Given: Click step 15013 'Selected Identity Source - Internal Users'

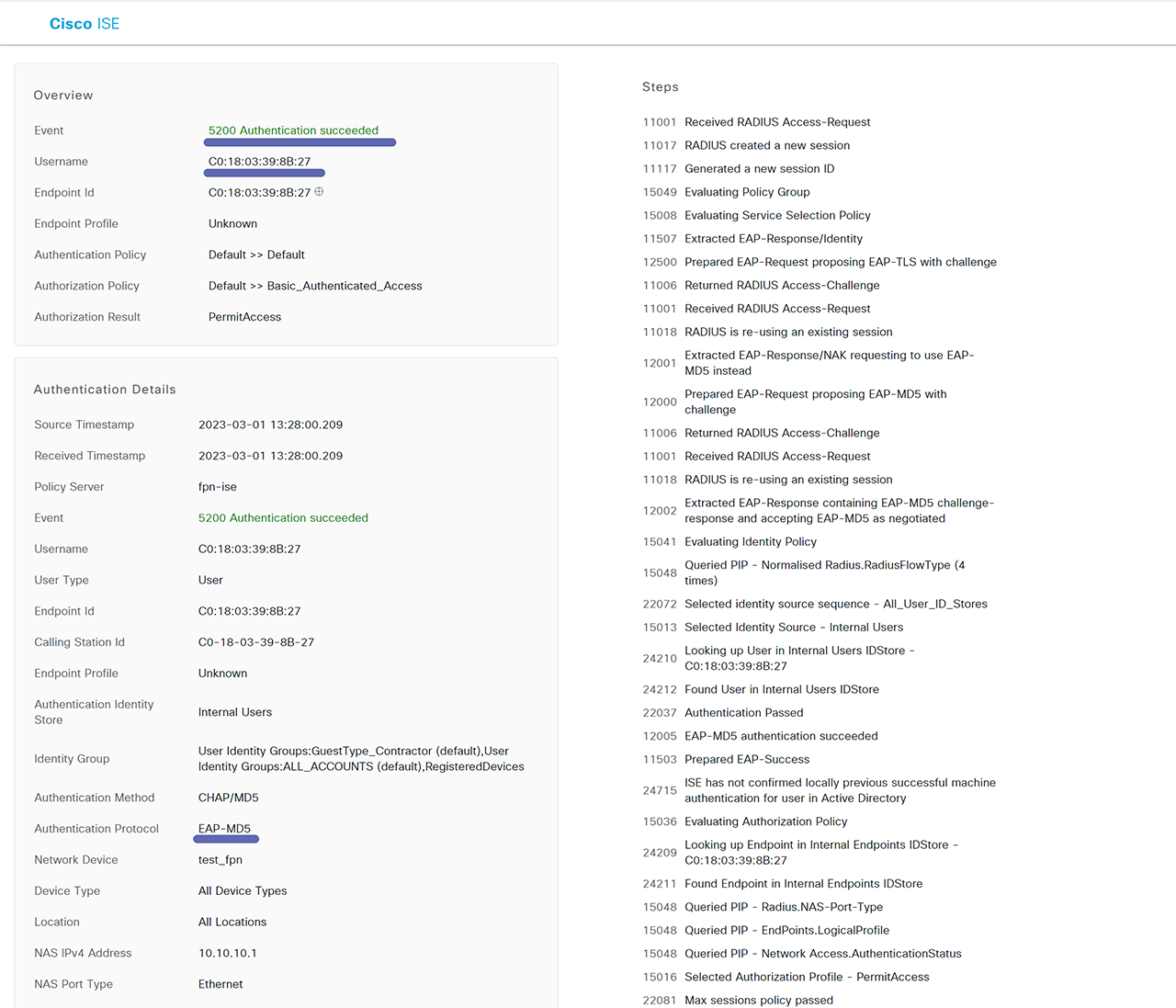Looking at the screenshot, I should (773, 628).
